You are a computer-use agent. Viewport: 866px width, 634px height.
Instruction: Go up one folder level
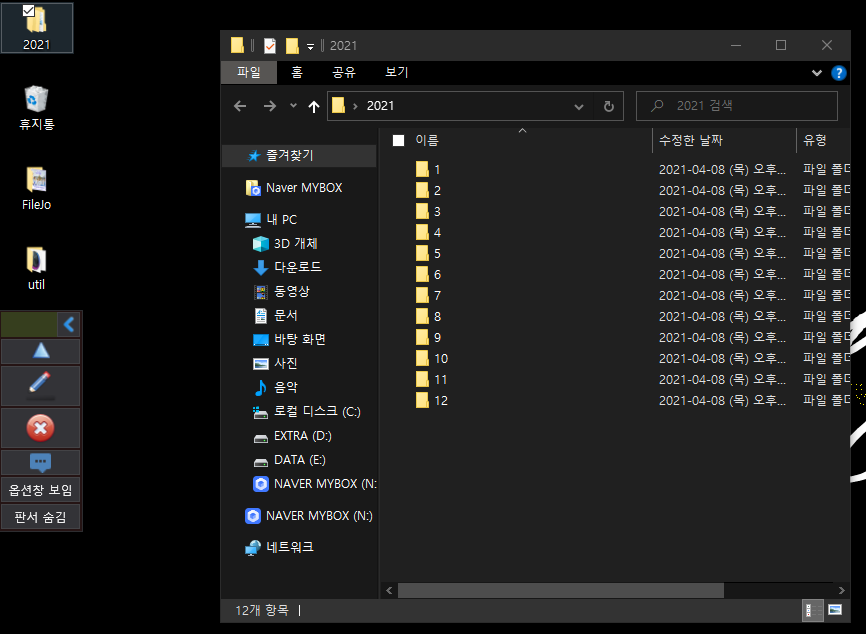[x=314, y=106]
